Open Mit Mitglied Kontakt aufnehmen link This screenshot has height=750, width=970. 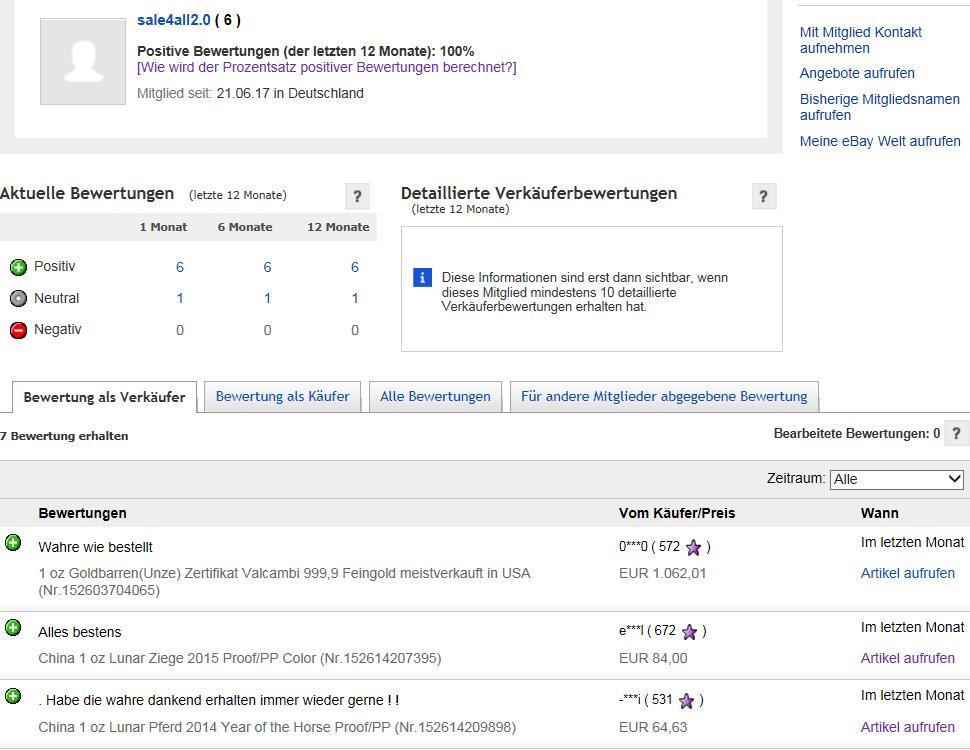click(860, 40)
